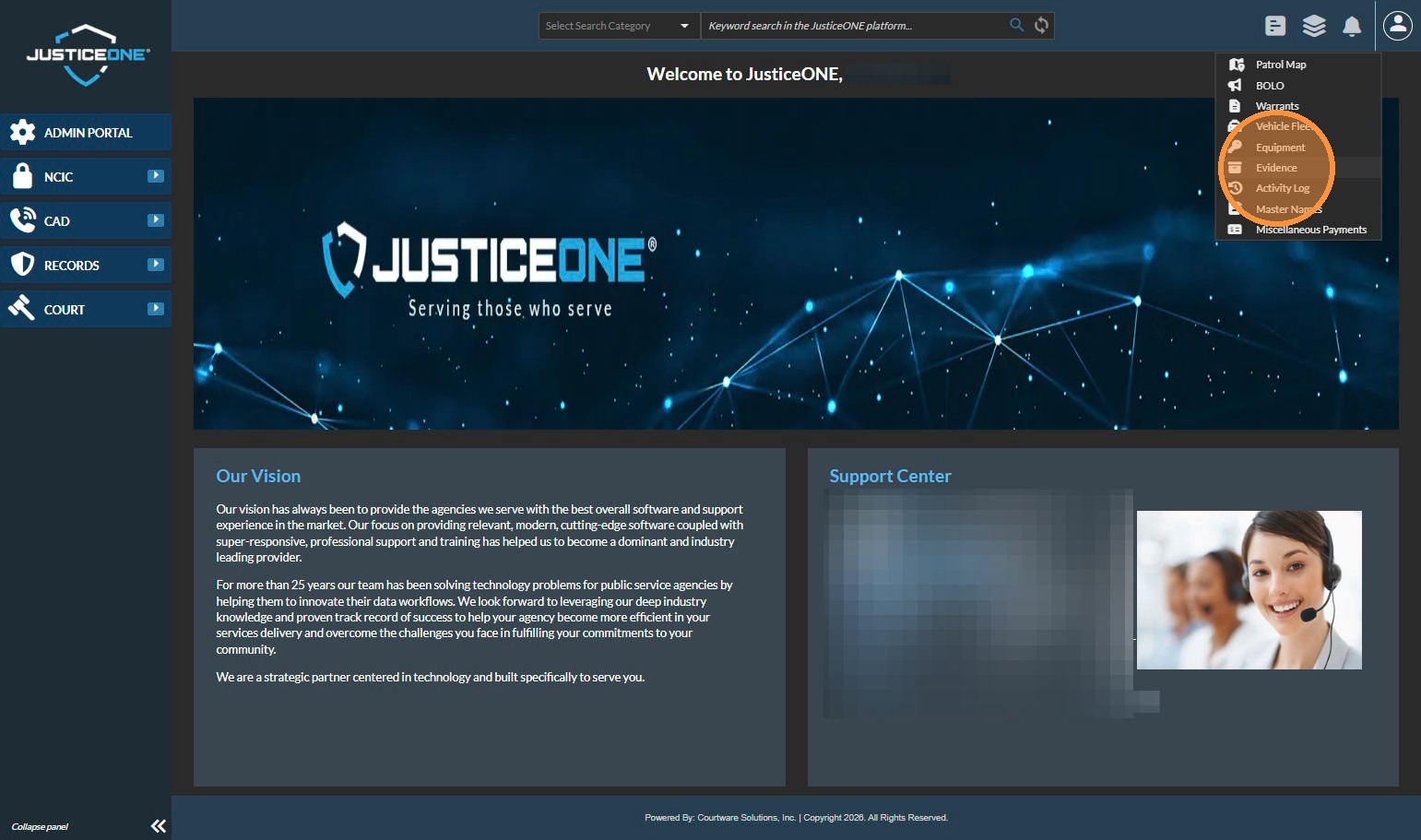Click the support agent photo
Viewport: 1421px width, 840px height.
point(1249,590)
